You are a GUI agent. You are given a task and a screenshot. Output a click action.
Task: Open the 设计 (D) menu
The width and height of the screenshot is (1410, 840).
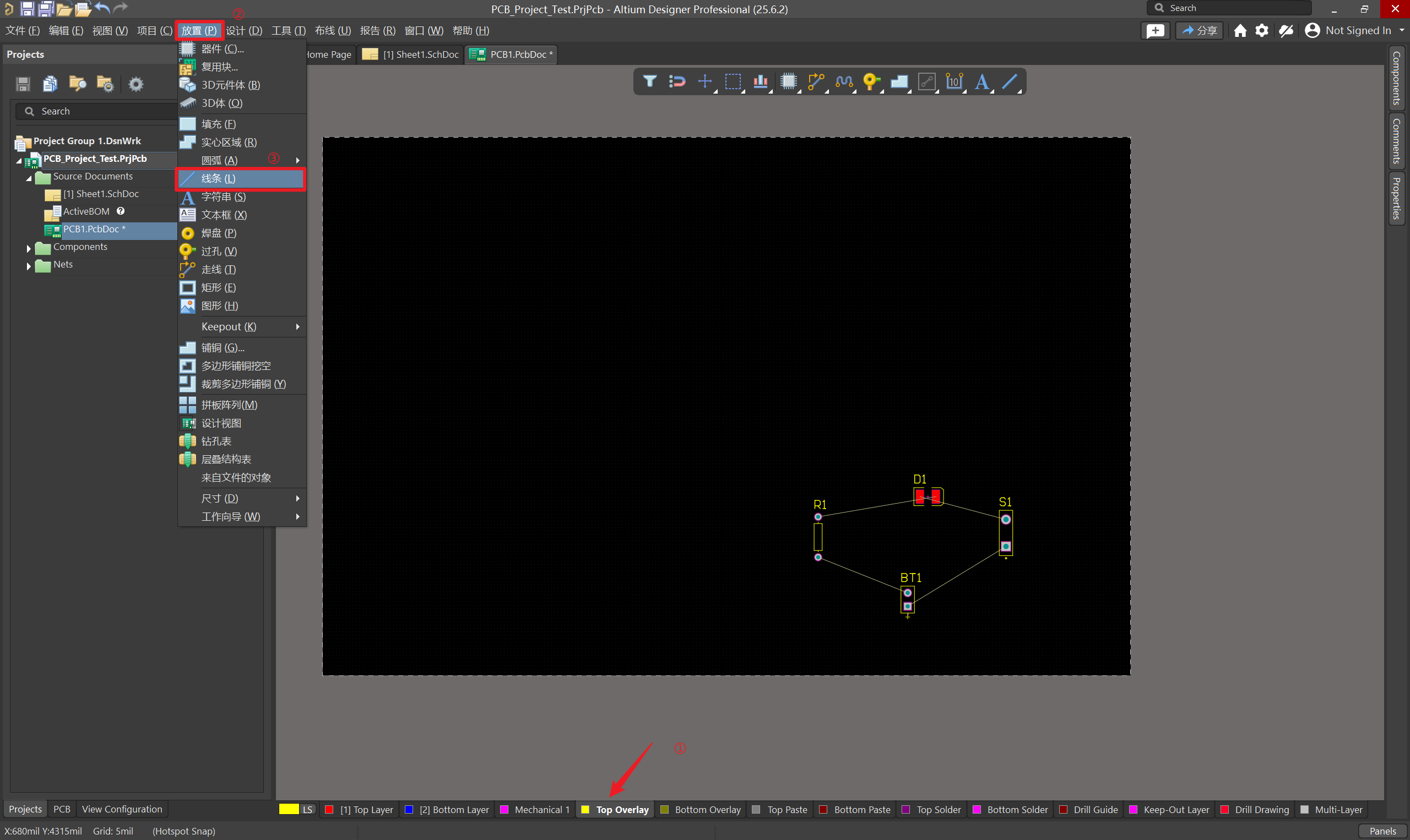[x=244, y=31]
